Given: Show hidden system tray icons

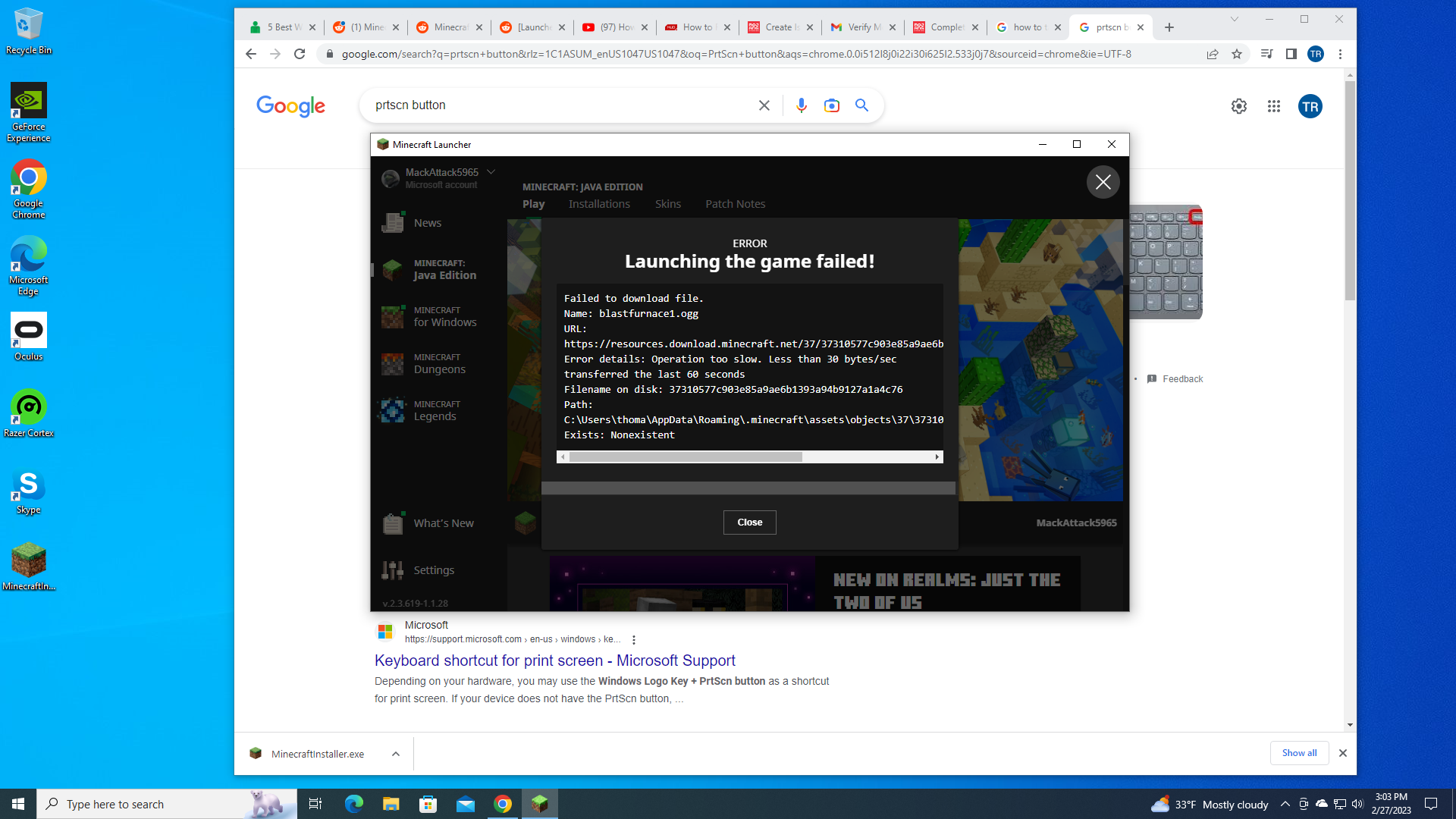Looking at the screenshot, I should pos(1285,804).
